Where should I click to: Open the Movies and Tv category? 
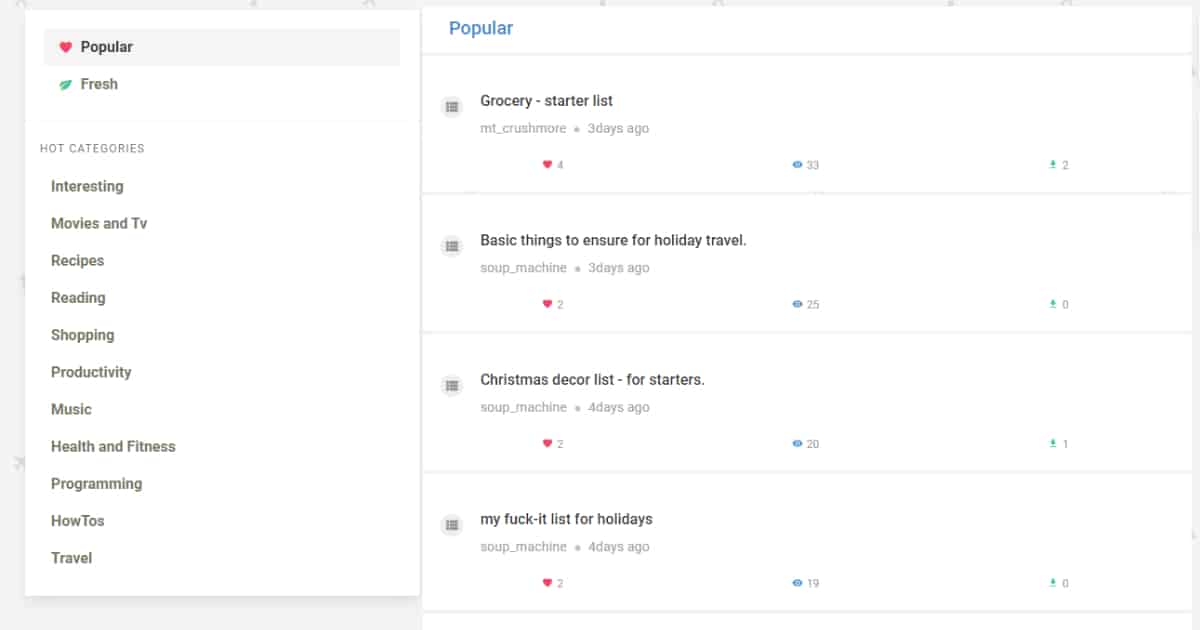coord(99,224)
